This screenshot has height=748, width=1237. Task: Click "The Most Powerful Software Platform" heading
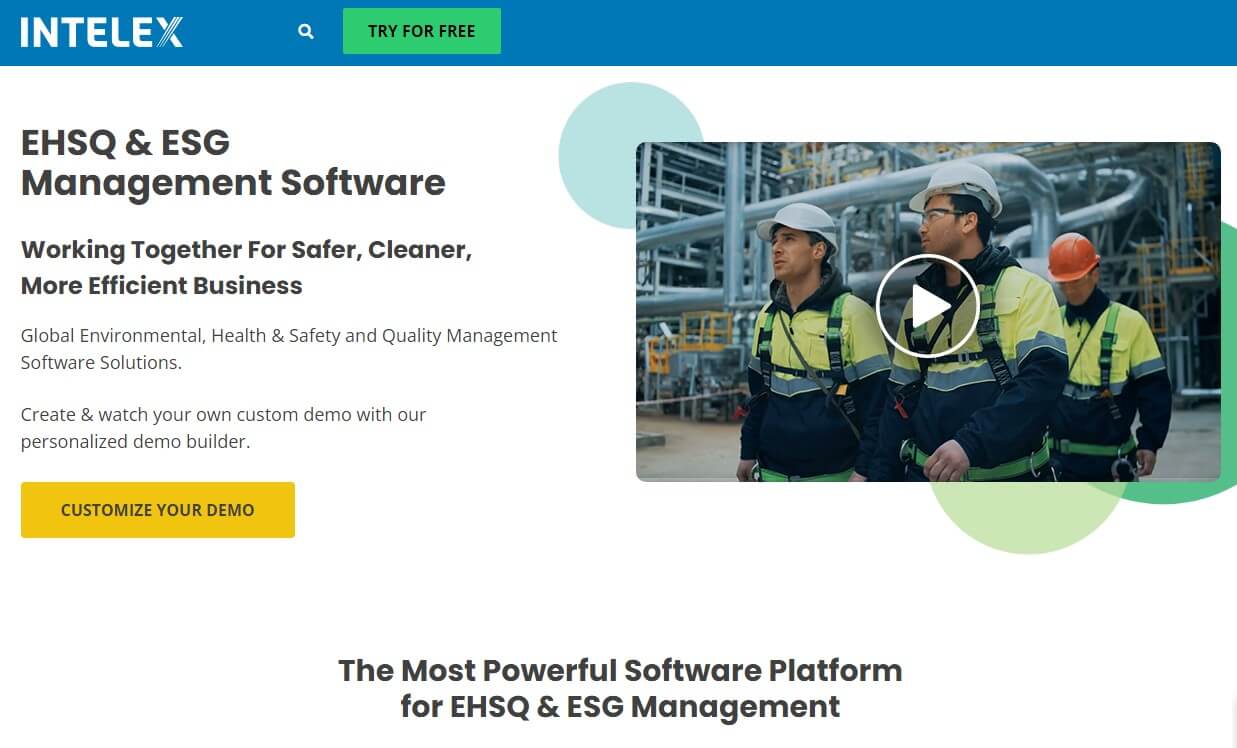click(620, 688)
